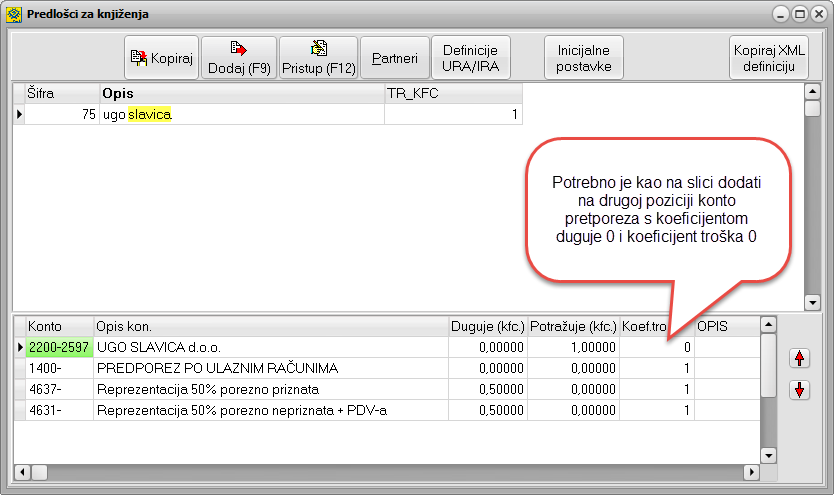Select Reprezentacija 50% porezno nepriznata + PDV-a
The height and width of the screenshot is (495, 834).
[x=271, y=410]
